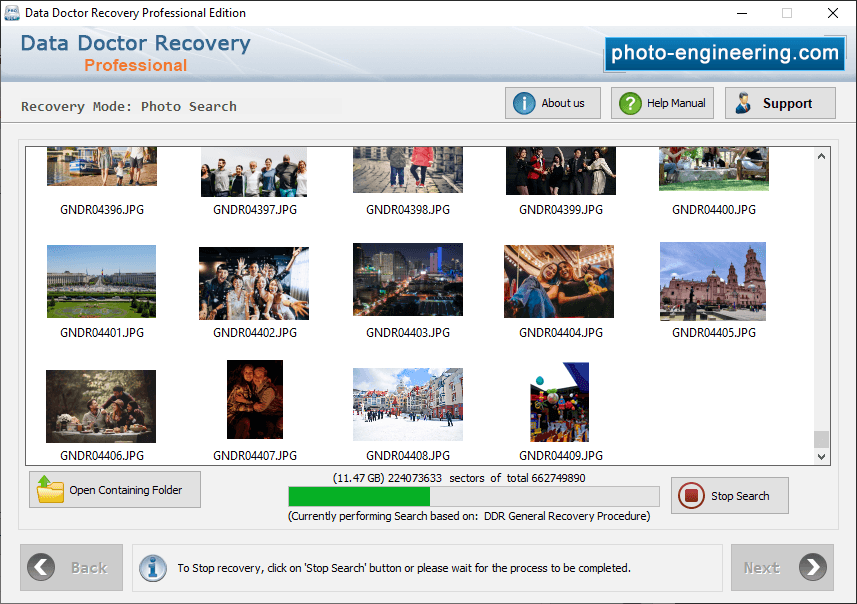The height and width of the screenshot is (604, 857).
Task: Click file name GNDR04405.JPG
Action: [714, 333]
